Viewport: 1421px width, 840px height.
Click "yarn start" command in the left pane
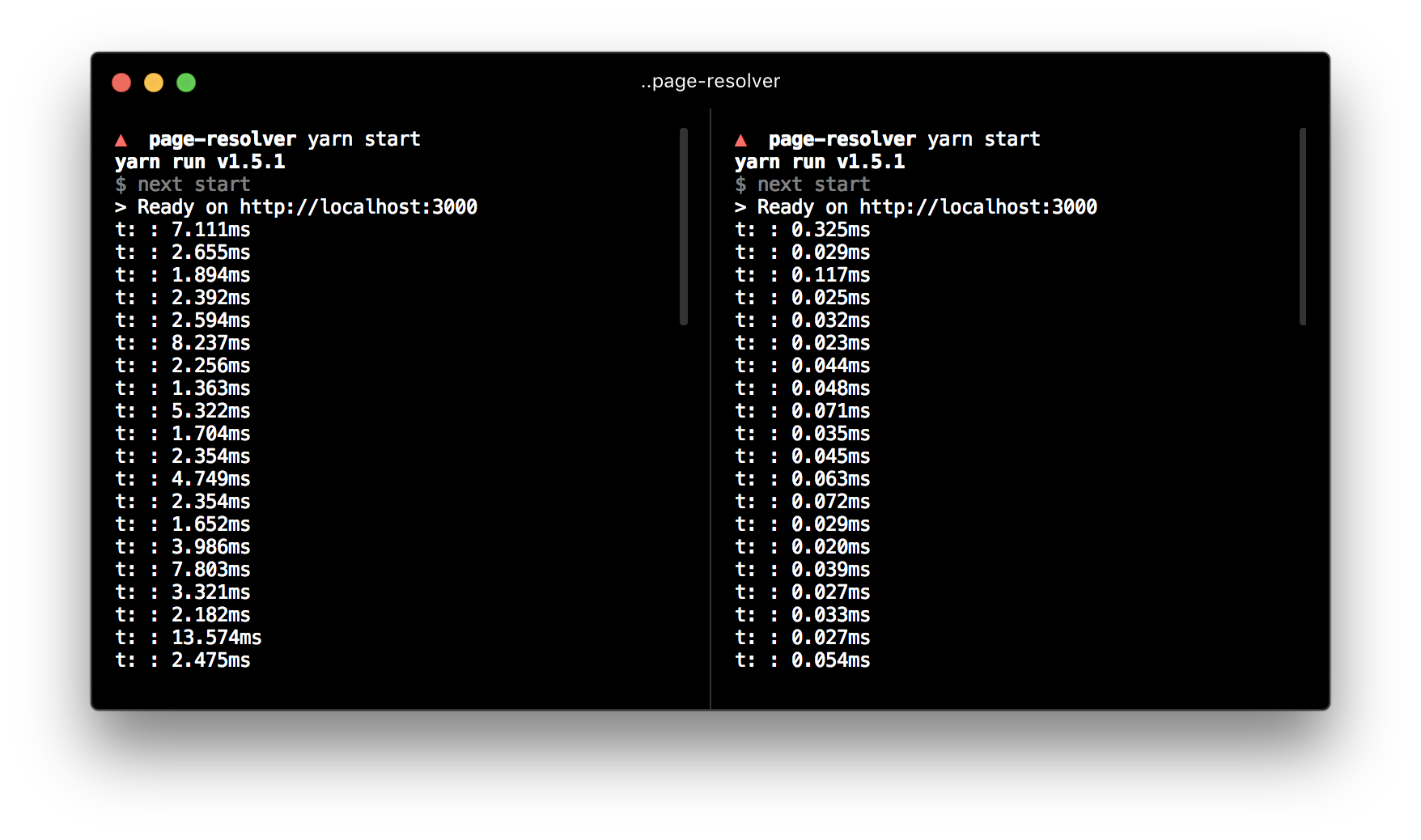[363, 139]
